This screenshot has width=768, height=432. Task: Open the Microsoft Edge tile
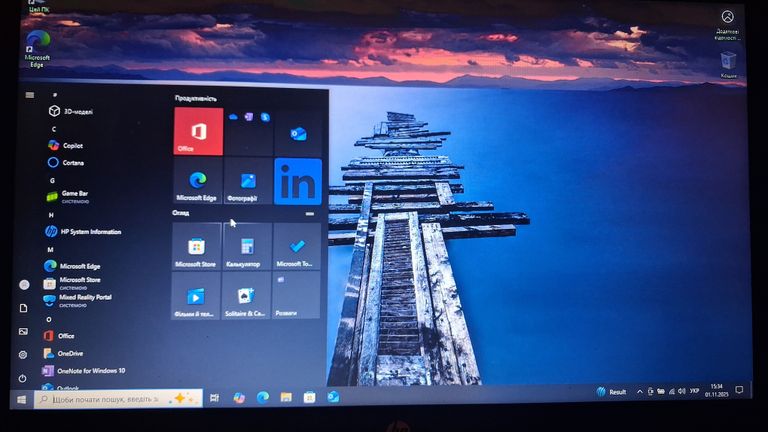(197, 182)
